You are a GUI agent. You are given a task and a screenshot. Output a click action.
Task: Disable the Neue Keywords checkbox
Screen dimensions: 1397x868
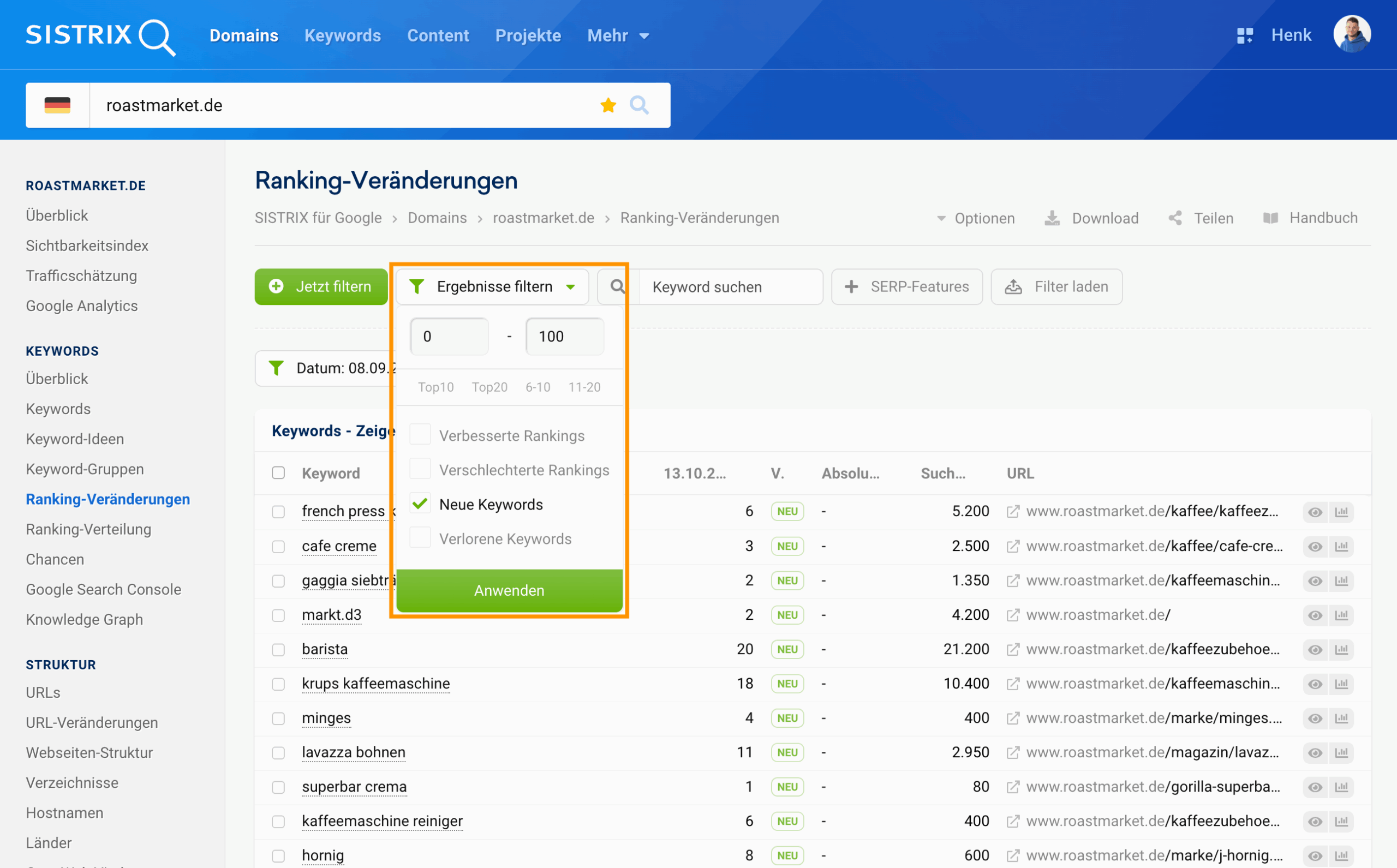[x=420, y=504]
